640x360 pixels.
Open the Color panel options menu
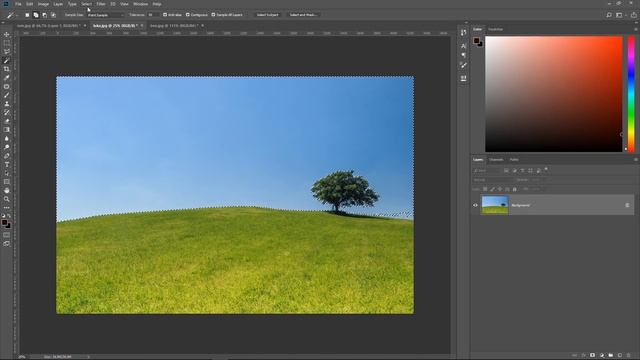(x=636, y=29)
